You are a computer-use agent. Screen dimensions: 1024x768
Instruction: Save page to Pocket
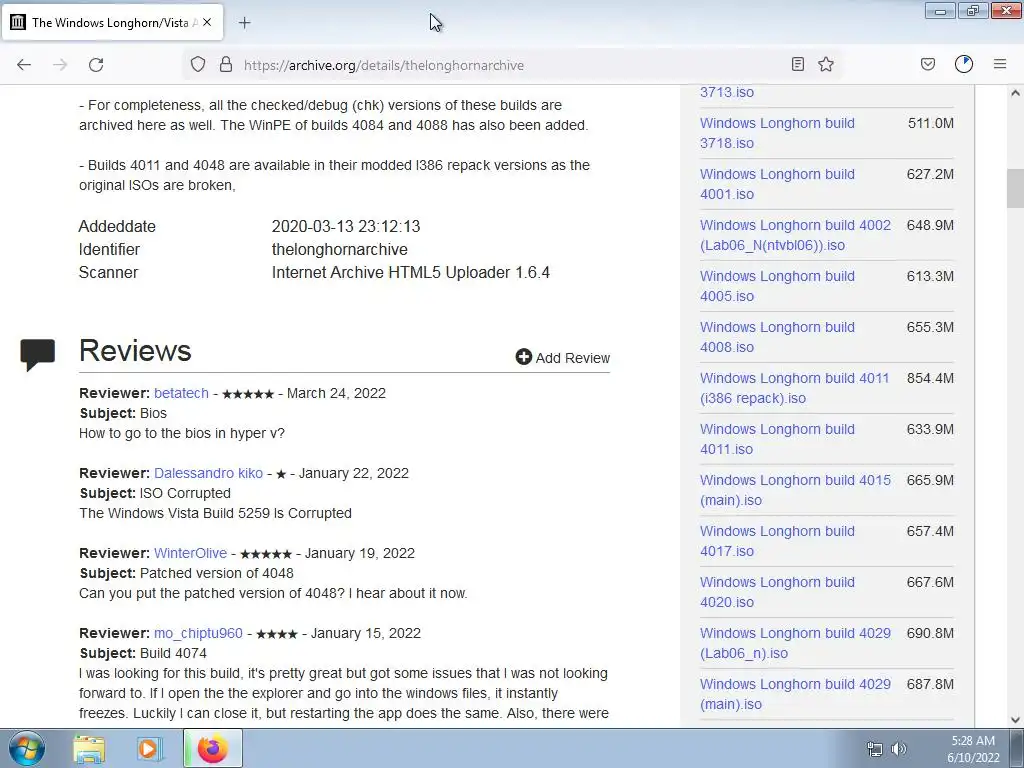[x=928, y=65]
